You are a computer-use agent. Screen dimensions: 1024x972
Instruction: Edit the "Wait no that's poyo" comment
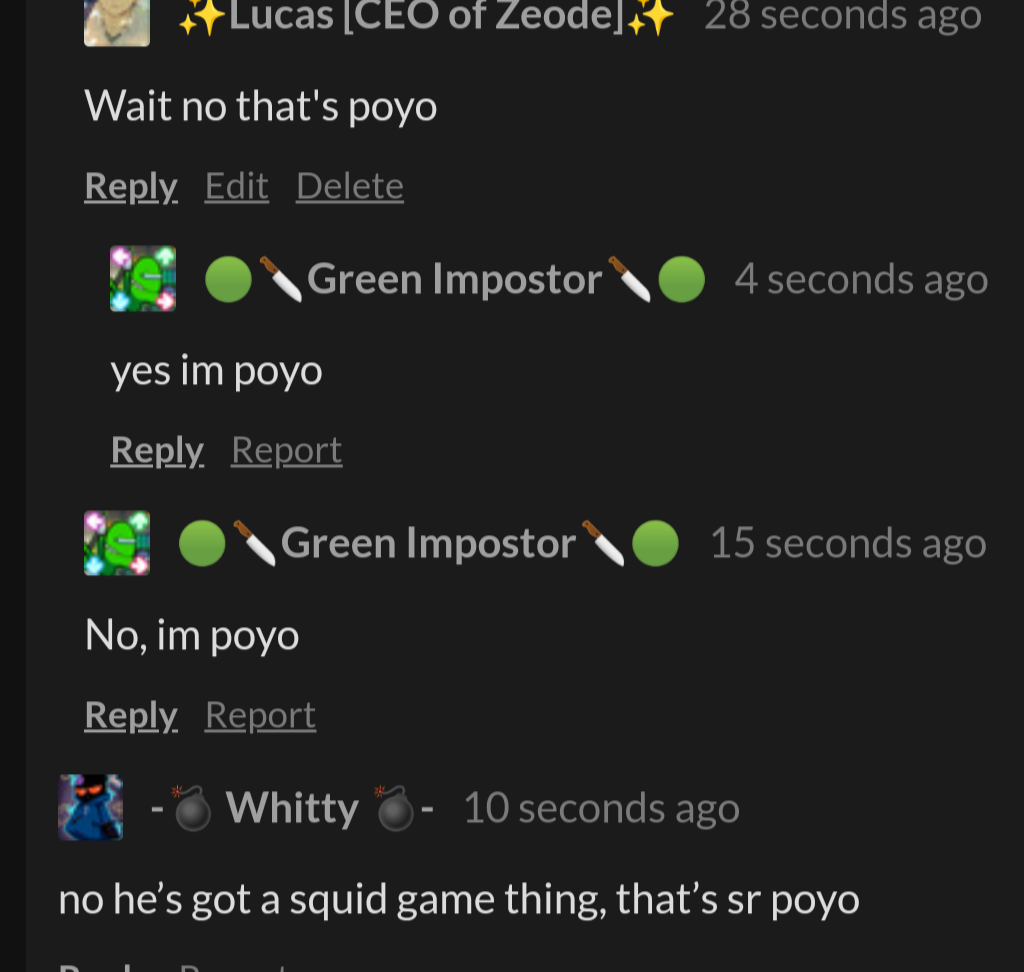(x=237, y=186)
